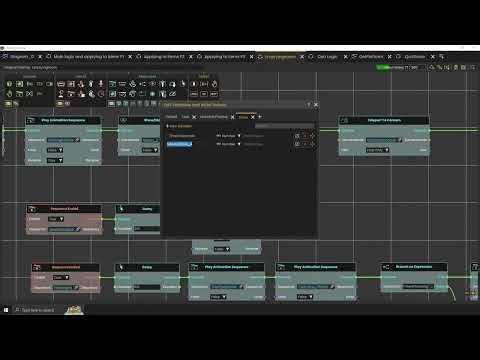
Task: Click first icon right of green status indicator
Action: 432,67
